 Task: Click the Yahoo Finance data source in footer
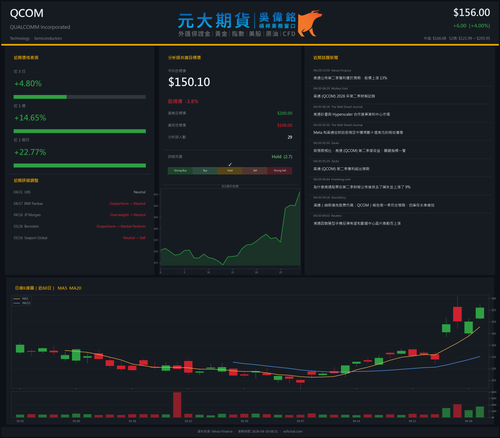click(215, 431)
